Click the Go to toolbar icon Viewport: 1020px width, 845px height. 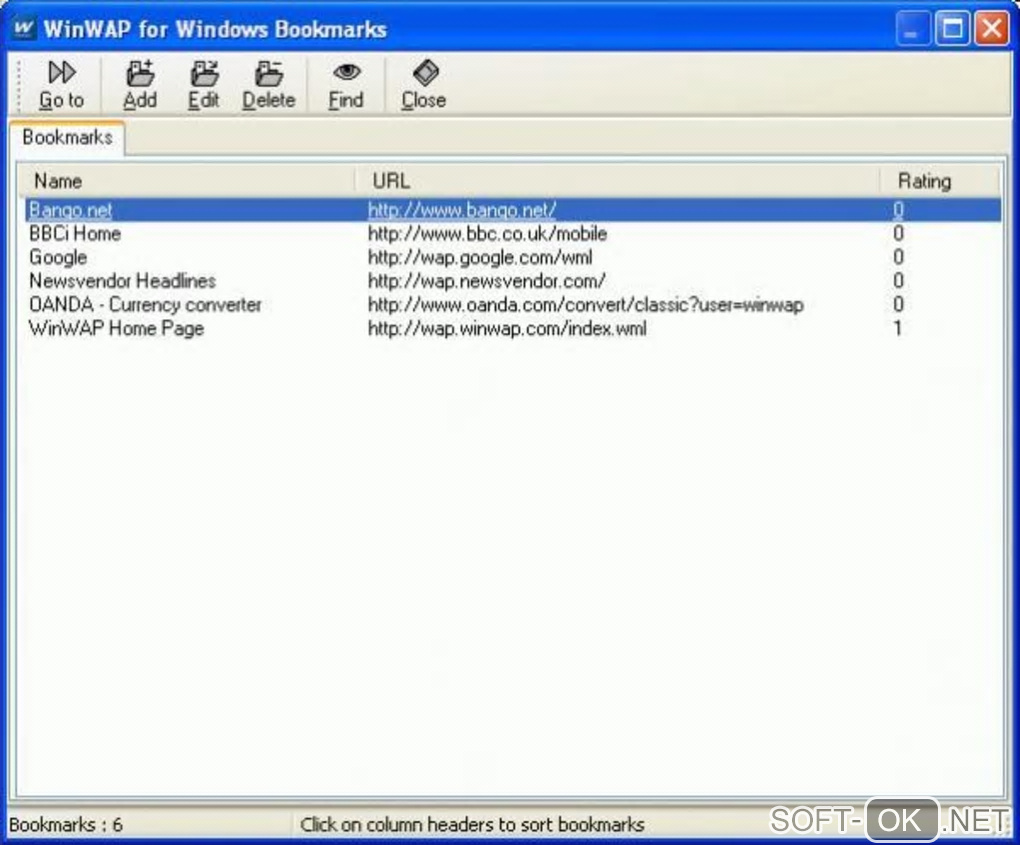(x=62, y=85)
